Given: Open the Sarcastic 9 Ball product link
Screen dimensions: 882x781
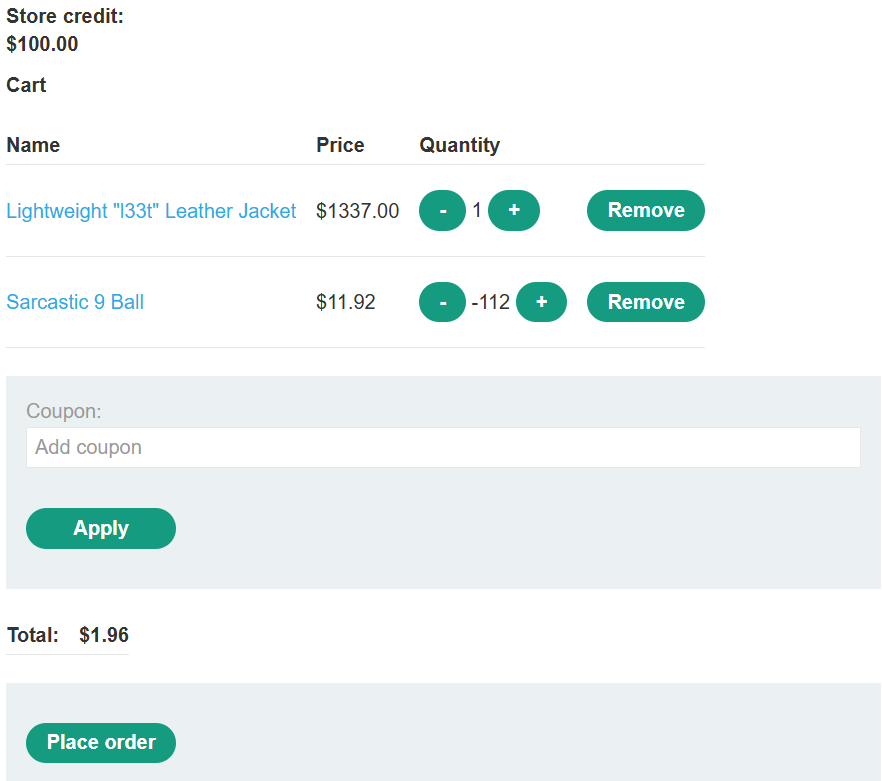Looking at the screenshot, I should (75, 302).
